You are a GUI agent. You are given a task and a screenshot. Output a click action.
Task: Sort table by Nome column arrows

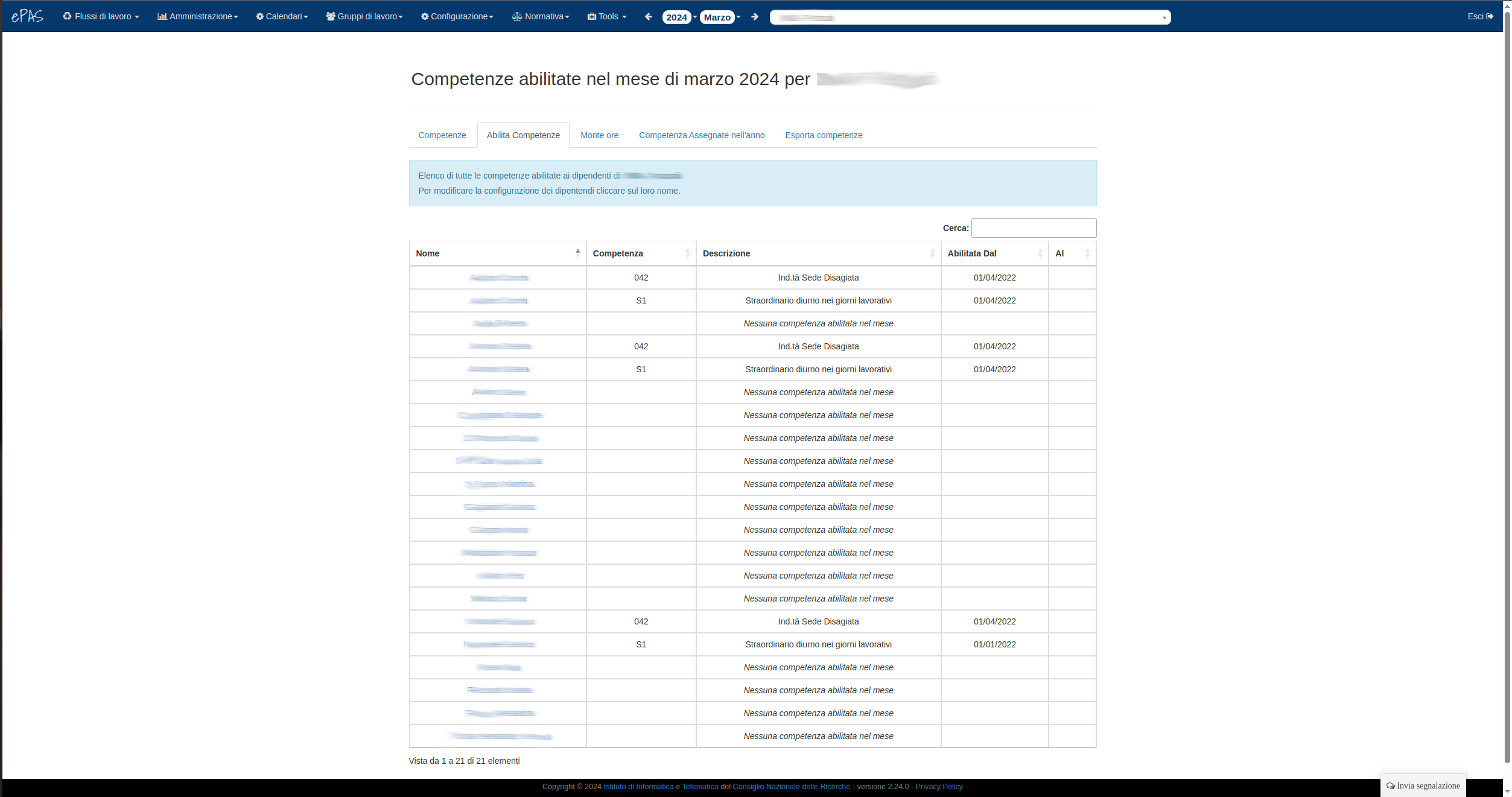coord(577,253)
